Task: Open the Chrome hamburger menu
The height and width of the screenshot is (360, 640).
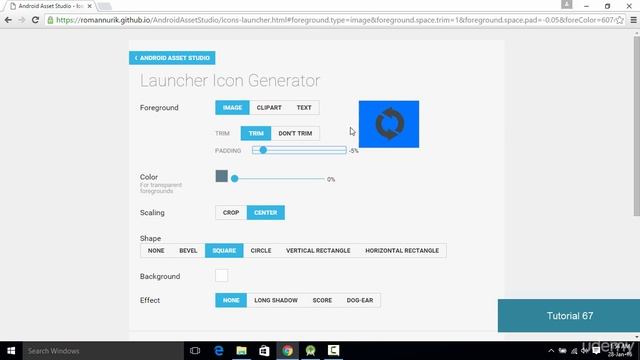Action: click(633, 20)
